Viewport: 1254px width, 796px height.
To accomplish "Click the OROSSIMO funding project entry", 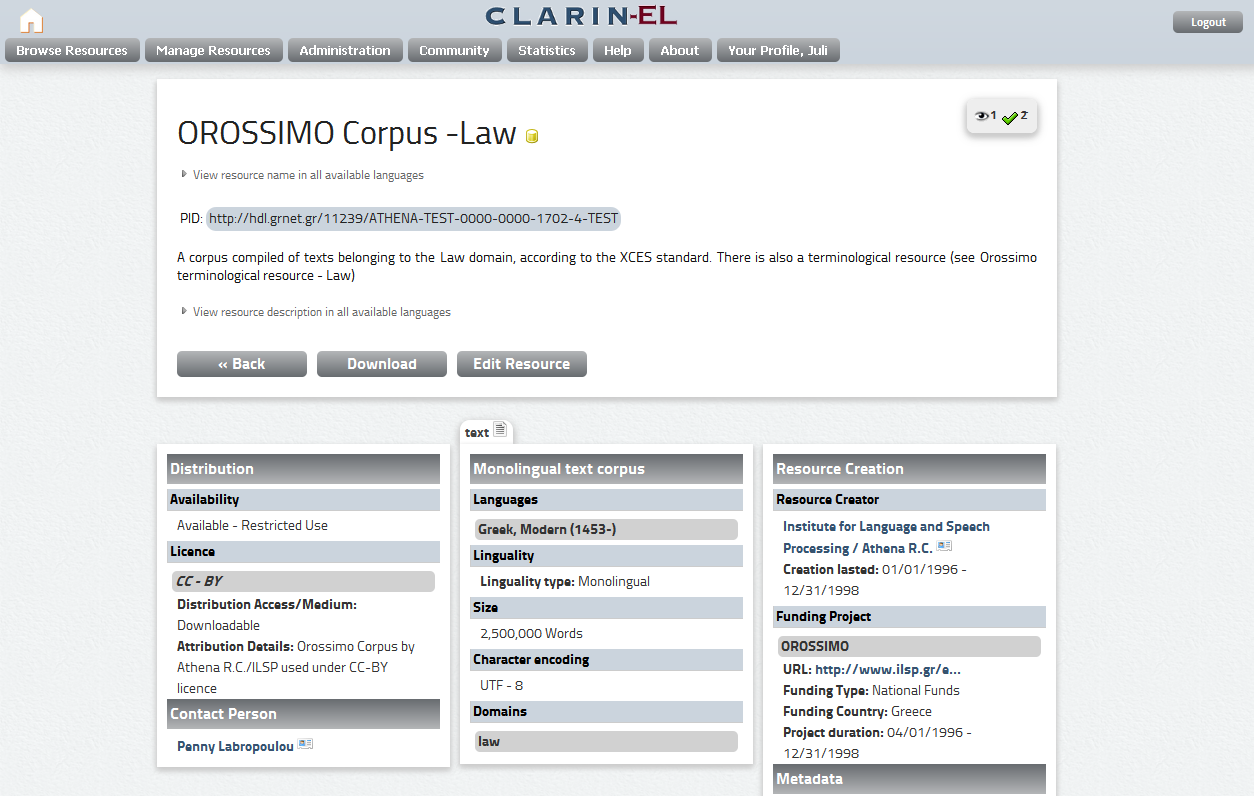I will (909, 646).
